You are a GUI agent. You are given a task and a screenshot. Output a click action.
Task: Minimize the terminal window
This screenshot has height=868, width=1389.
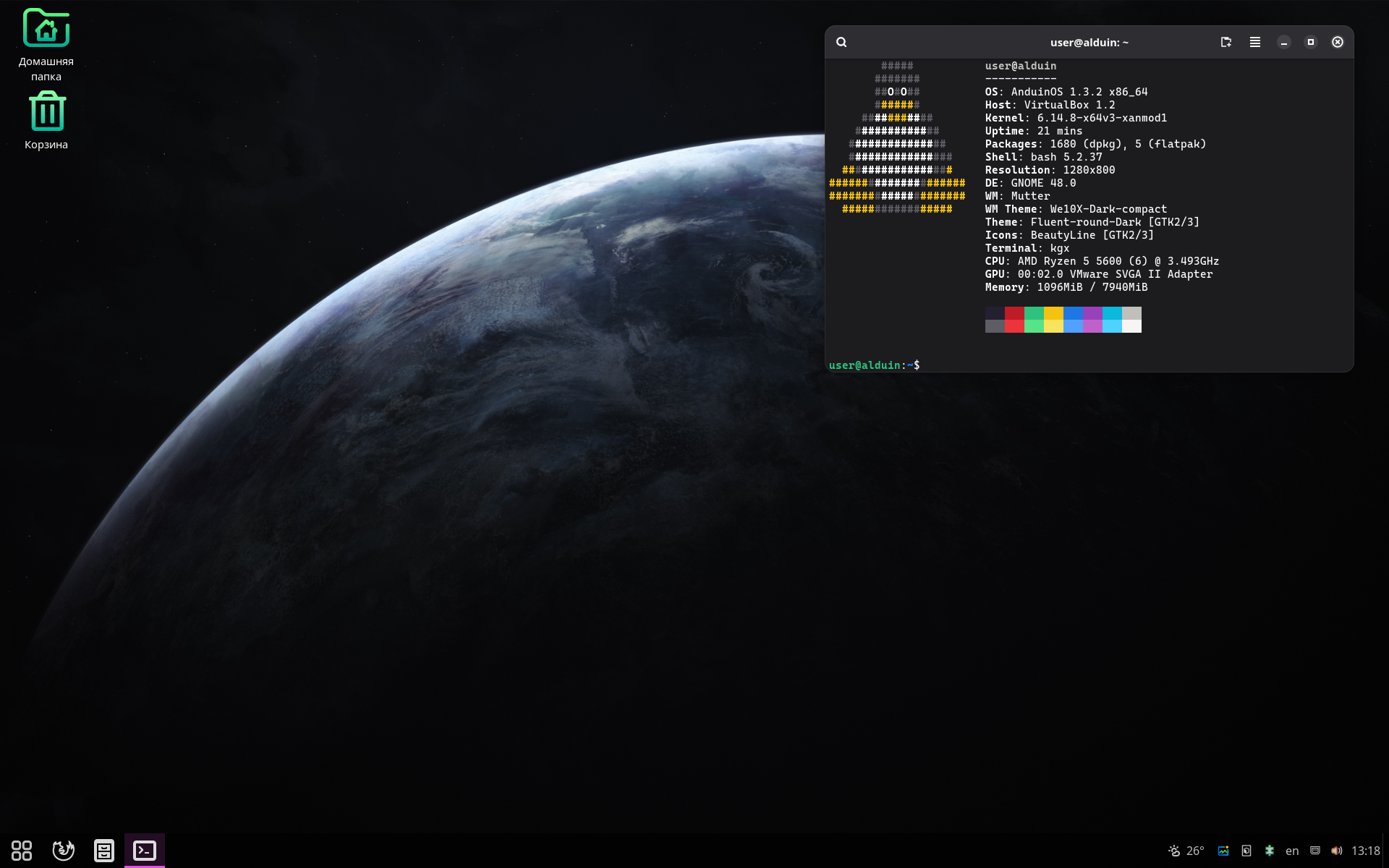1284,42
